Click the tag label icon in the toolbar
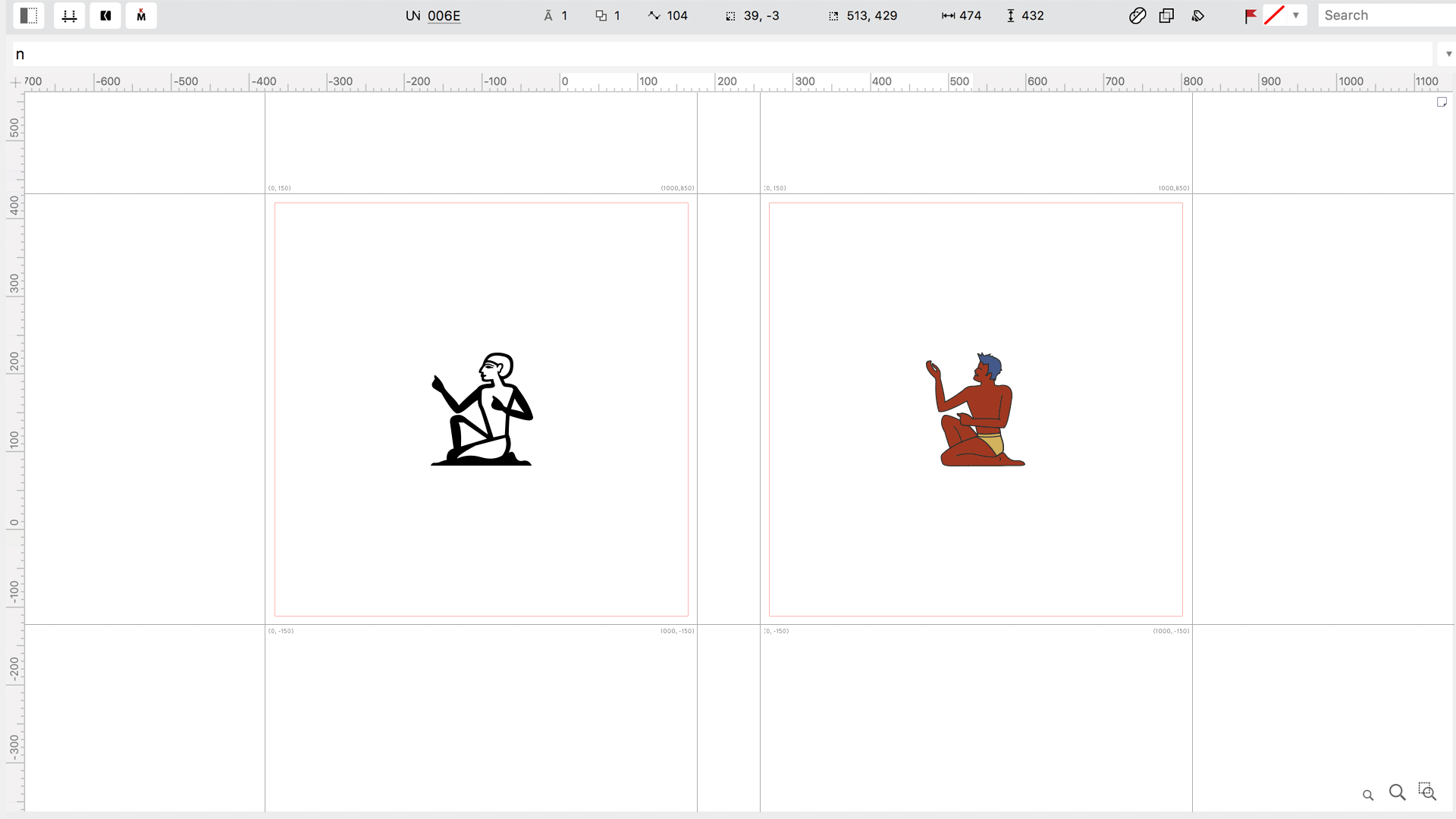The height and width of the screenshot is (819, 1456). pyautogui.click(x=1197, y=15)
